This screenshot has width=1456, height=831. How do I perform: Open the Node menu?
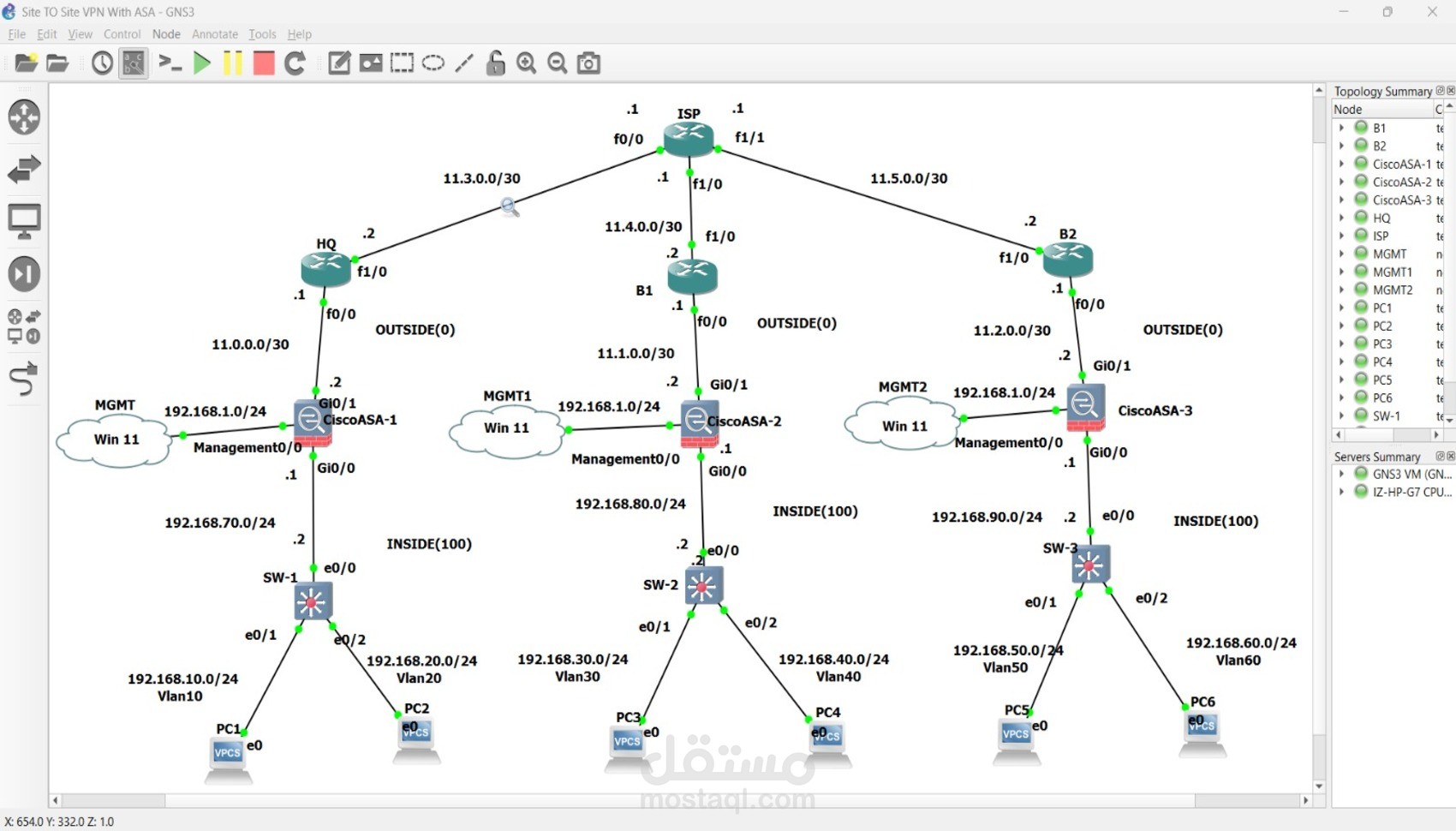point(166,34)
